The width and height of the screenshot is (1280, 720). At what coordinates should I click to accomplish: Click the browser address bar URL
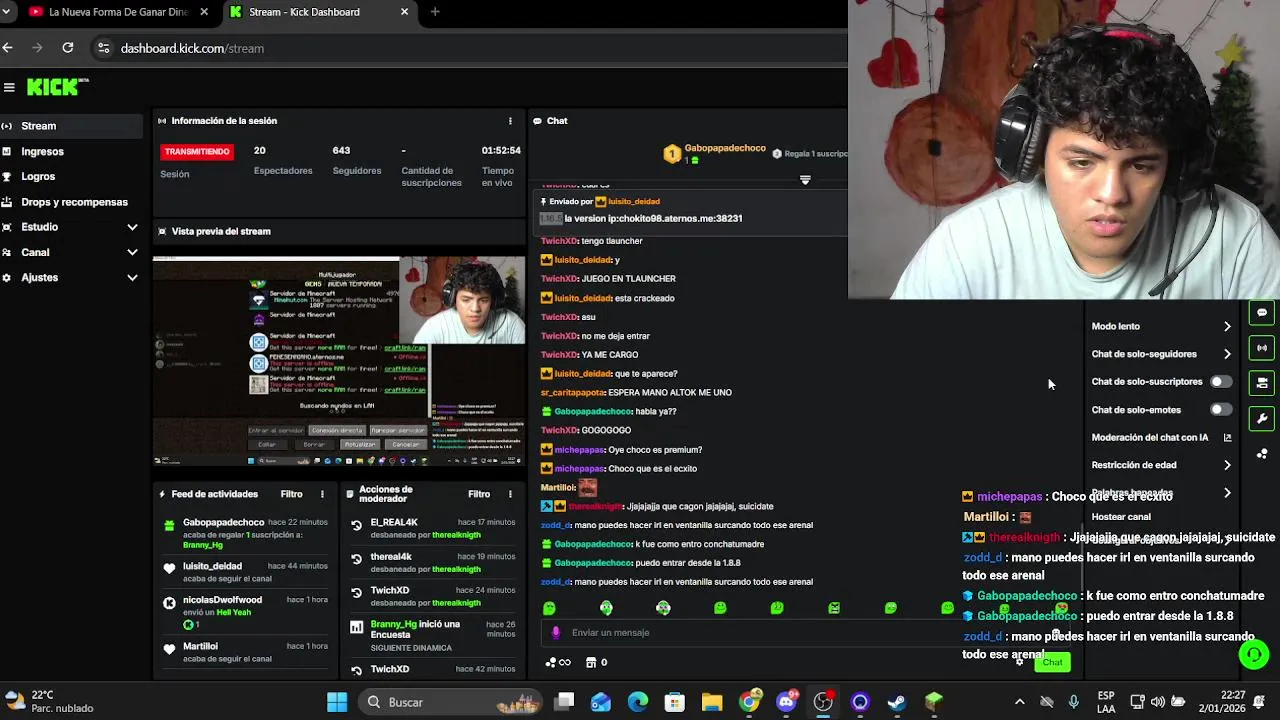point(192,48)
